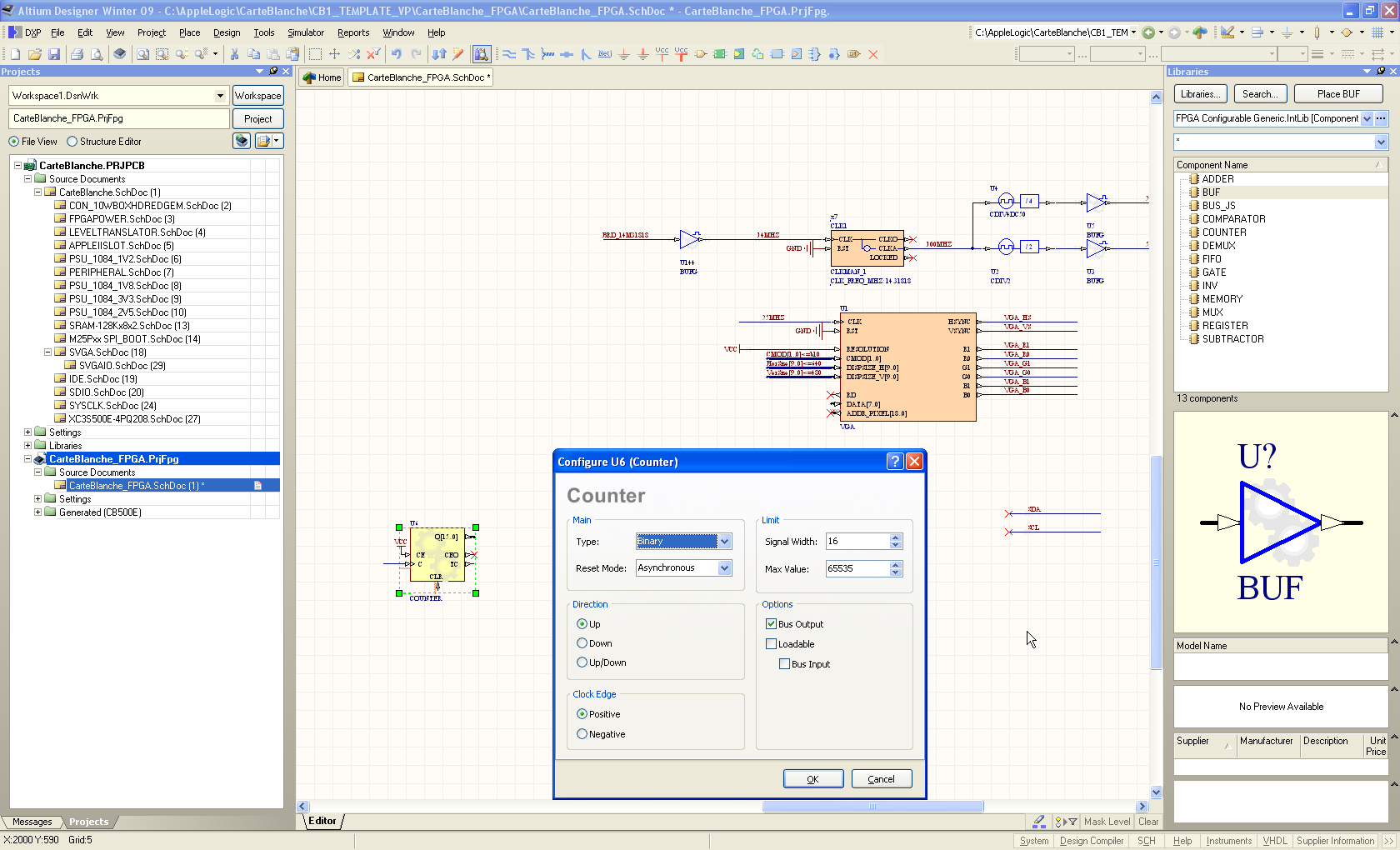Select the Place Port tool
This screenshot has height=850, width=1400.
point(854,54)
